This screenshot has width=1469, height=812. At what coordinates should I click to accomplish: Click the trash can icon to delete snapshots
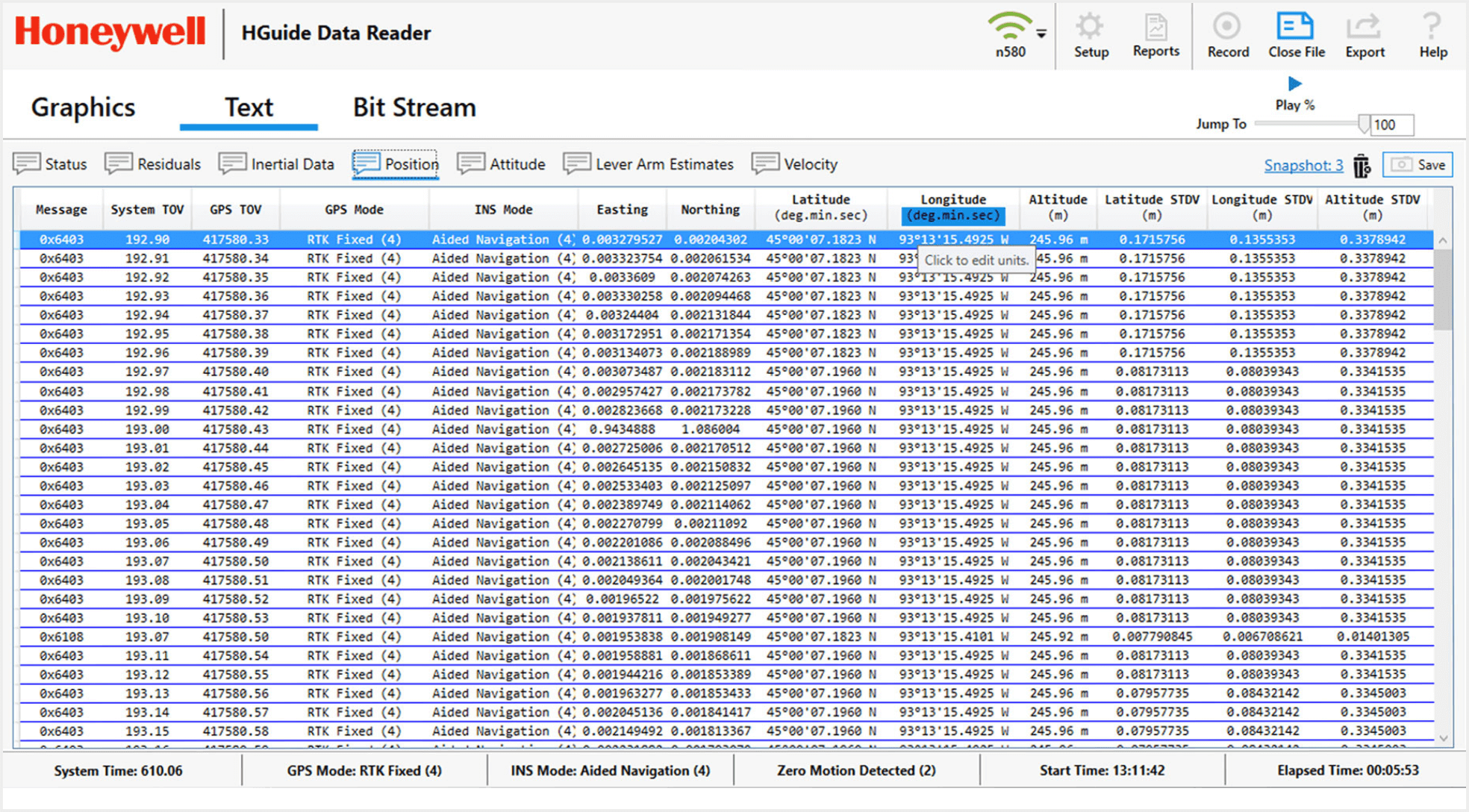(x=1362, y=166)
